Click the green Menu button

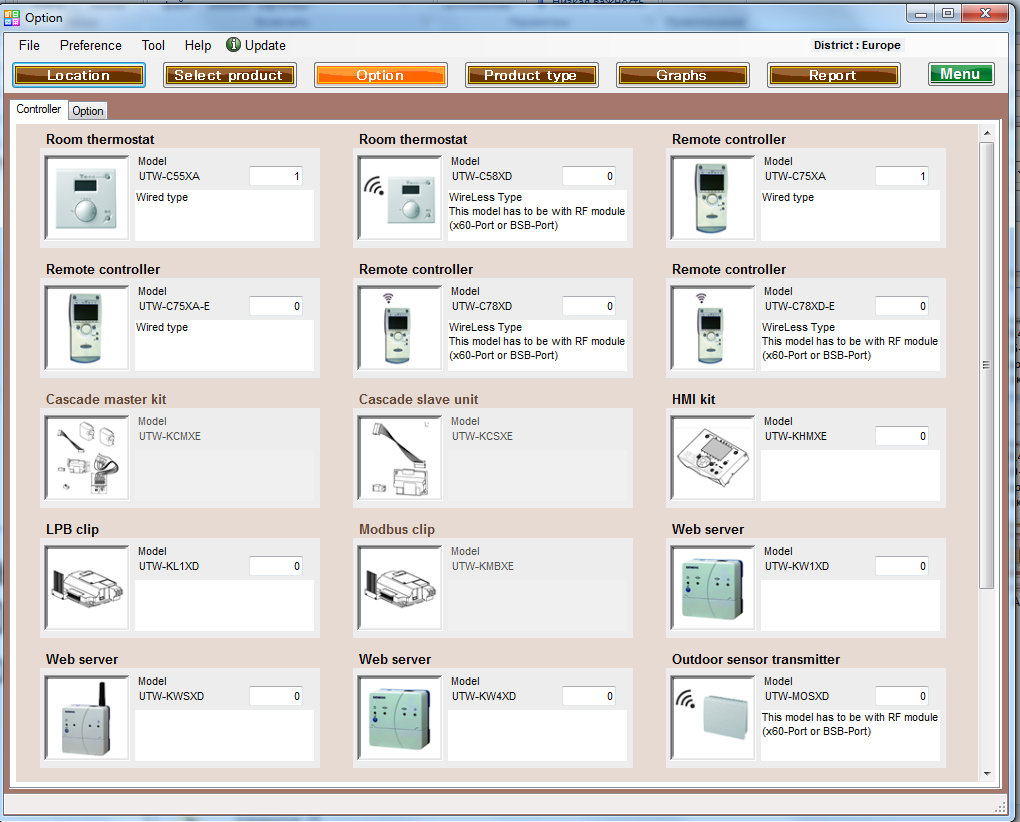point(960,74)
